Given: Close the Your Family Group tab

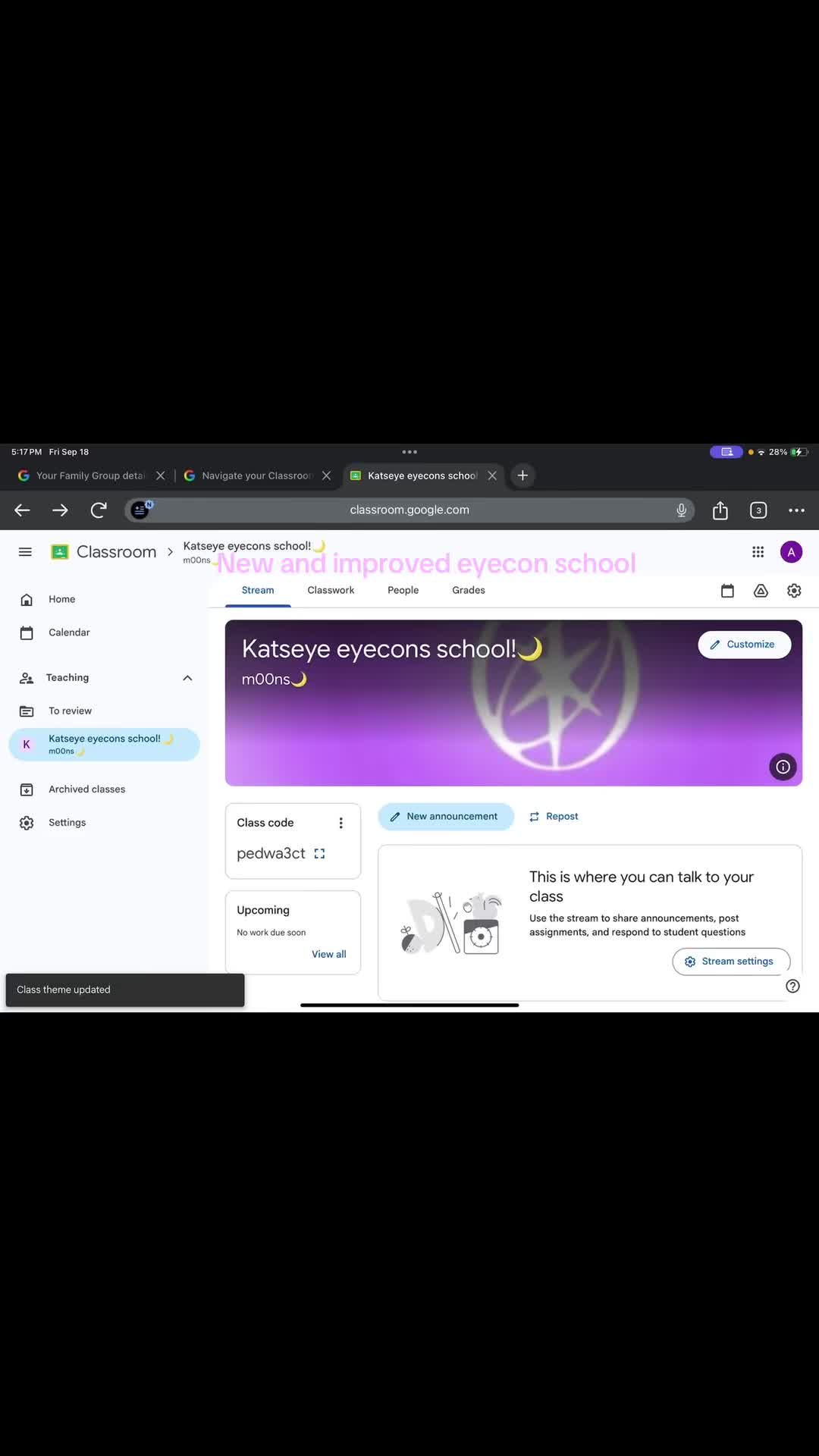Looking at the screenshot, I should [160, 475].
